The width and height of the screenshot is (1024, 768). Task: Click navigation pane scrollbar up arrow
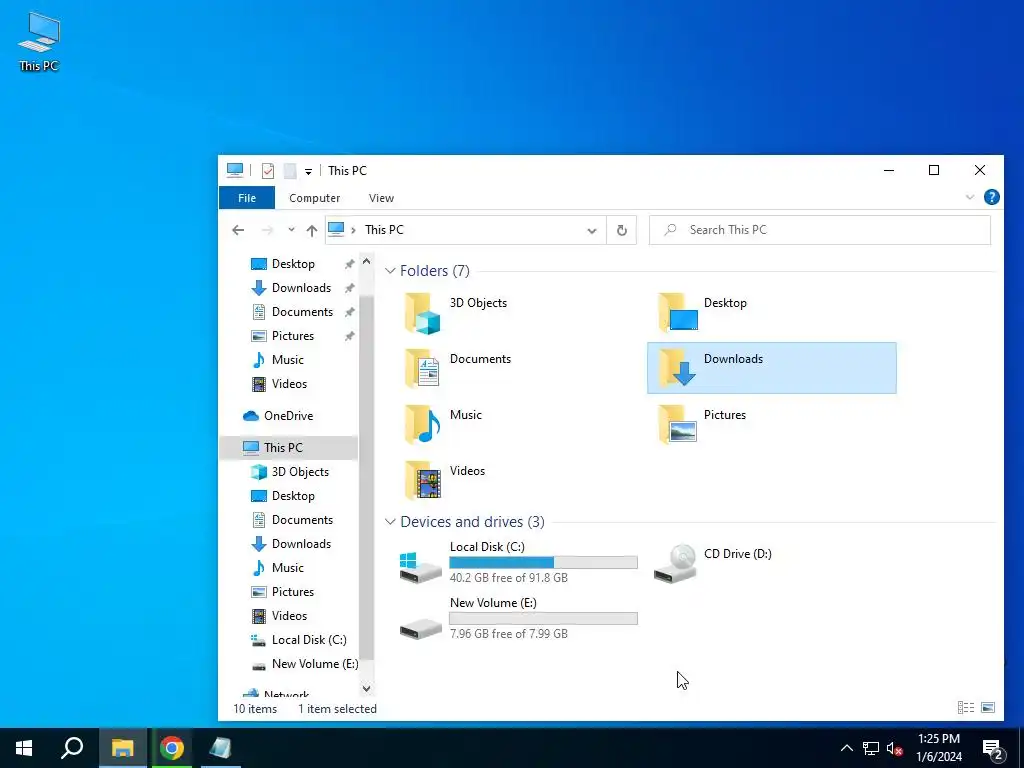coord(366,261)
